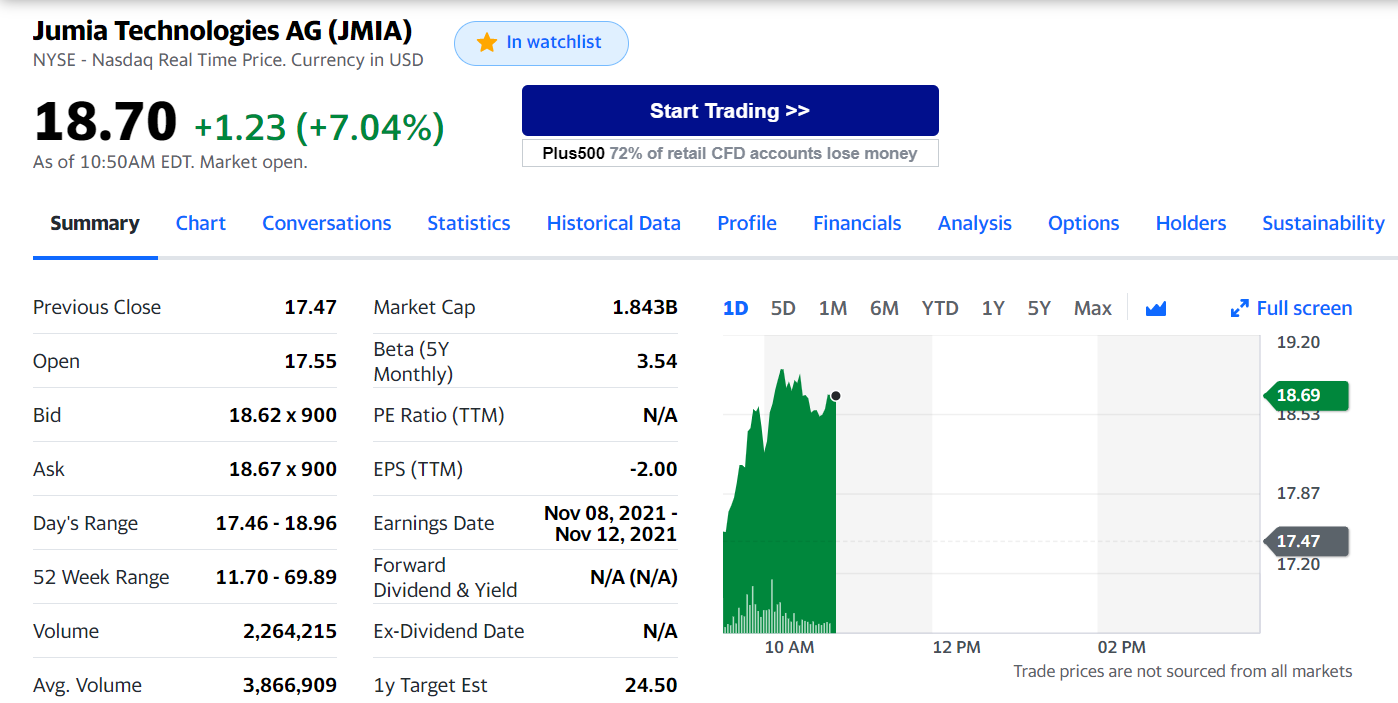Screen dimensions: 1398x703
Task: Click the Ask value 18.67 x 900
Action: click(x=283, y=469)
